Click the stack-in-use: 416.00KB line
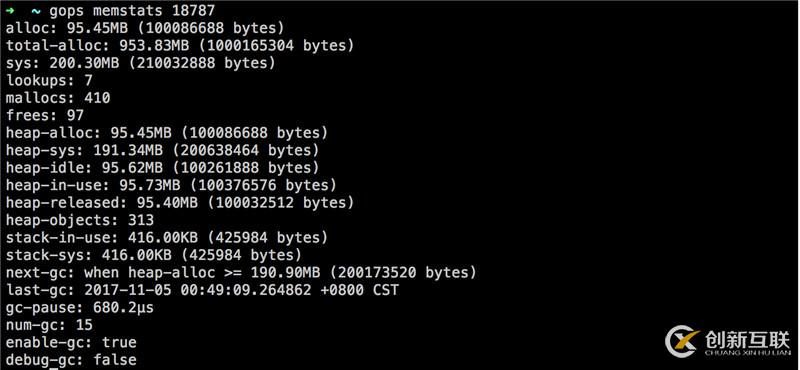Image resolution: width=800 pixels, height=370 pixels. point(167,237)
